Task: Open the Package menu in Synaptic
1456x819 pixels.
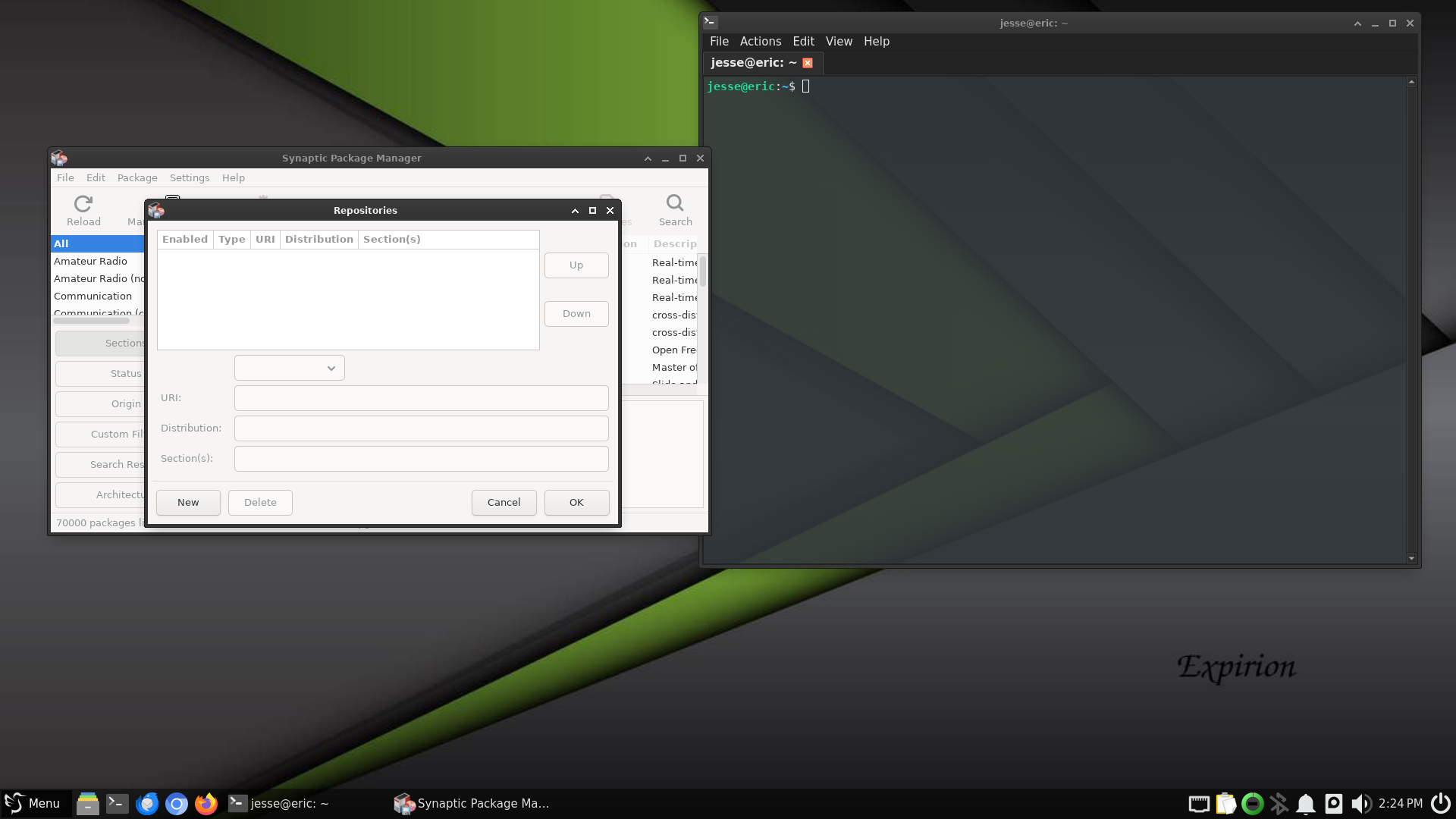Action: 137,177
